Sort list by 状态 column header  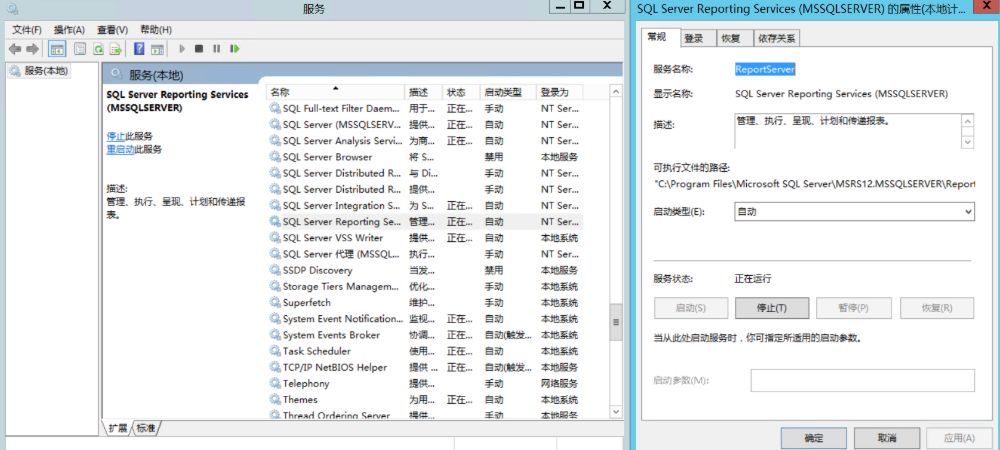click(461, 92)
